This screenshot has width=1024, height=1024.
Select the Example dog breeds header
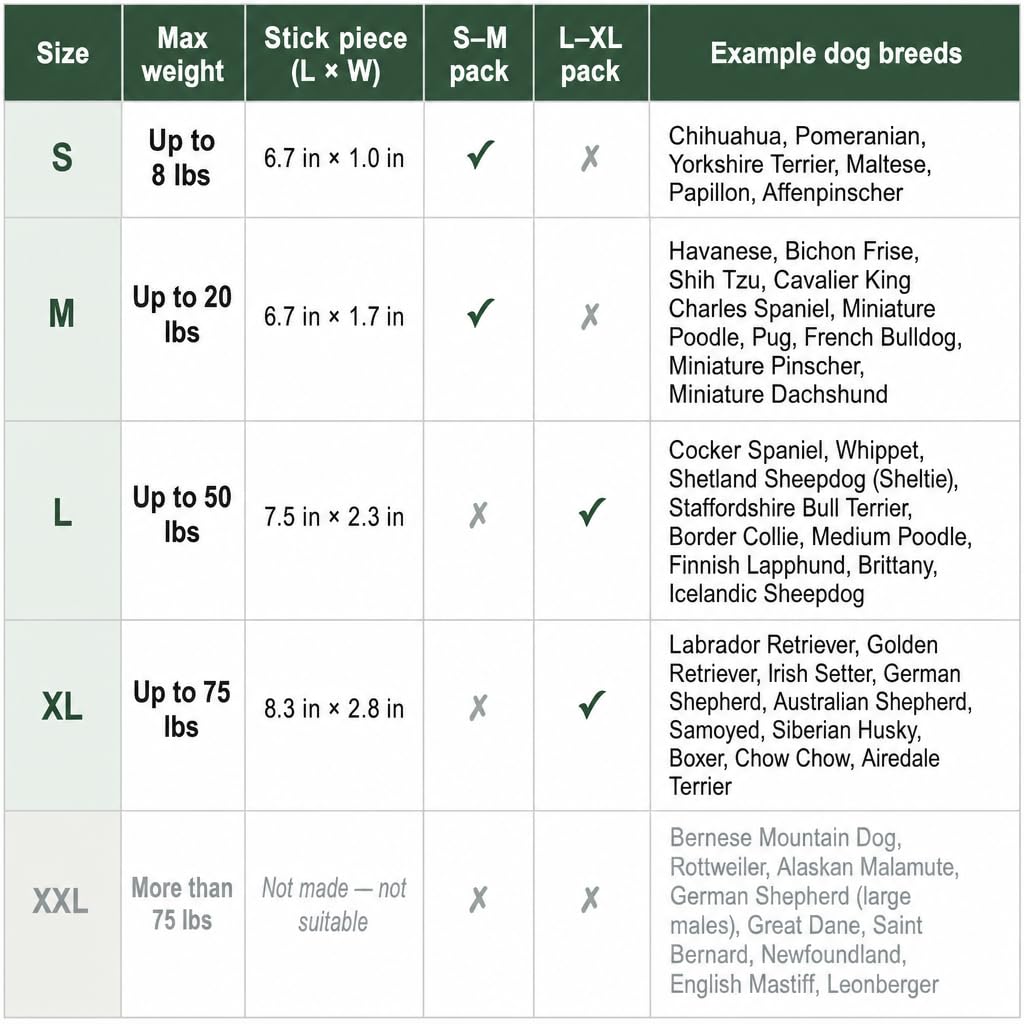pyautogui.click(x=835, y=53)
